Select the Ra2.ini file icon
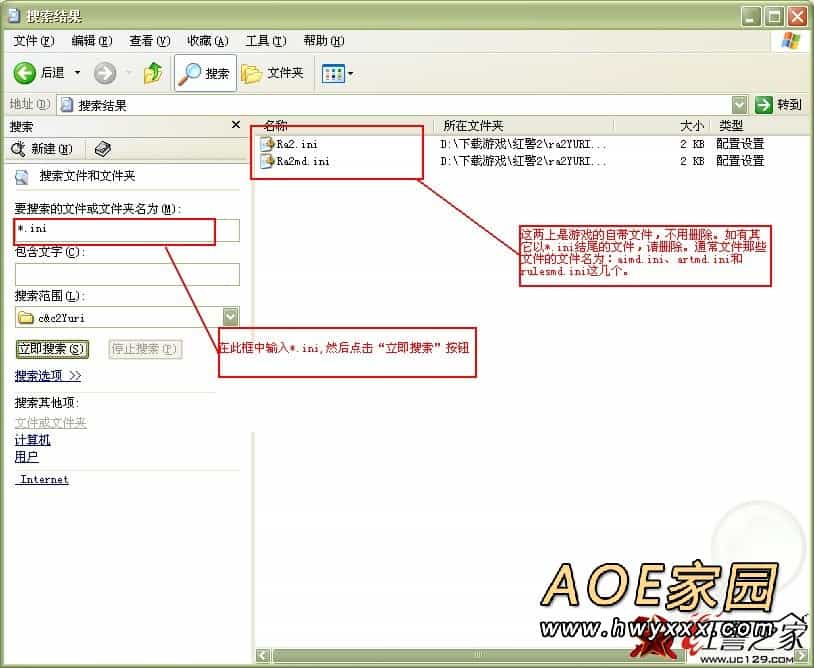Viewport: 814px width, 668px height. 267,144
